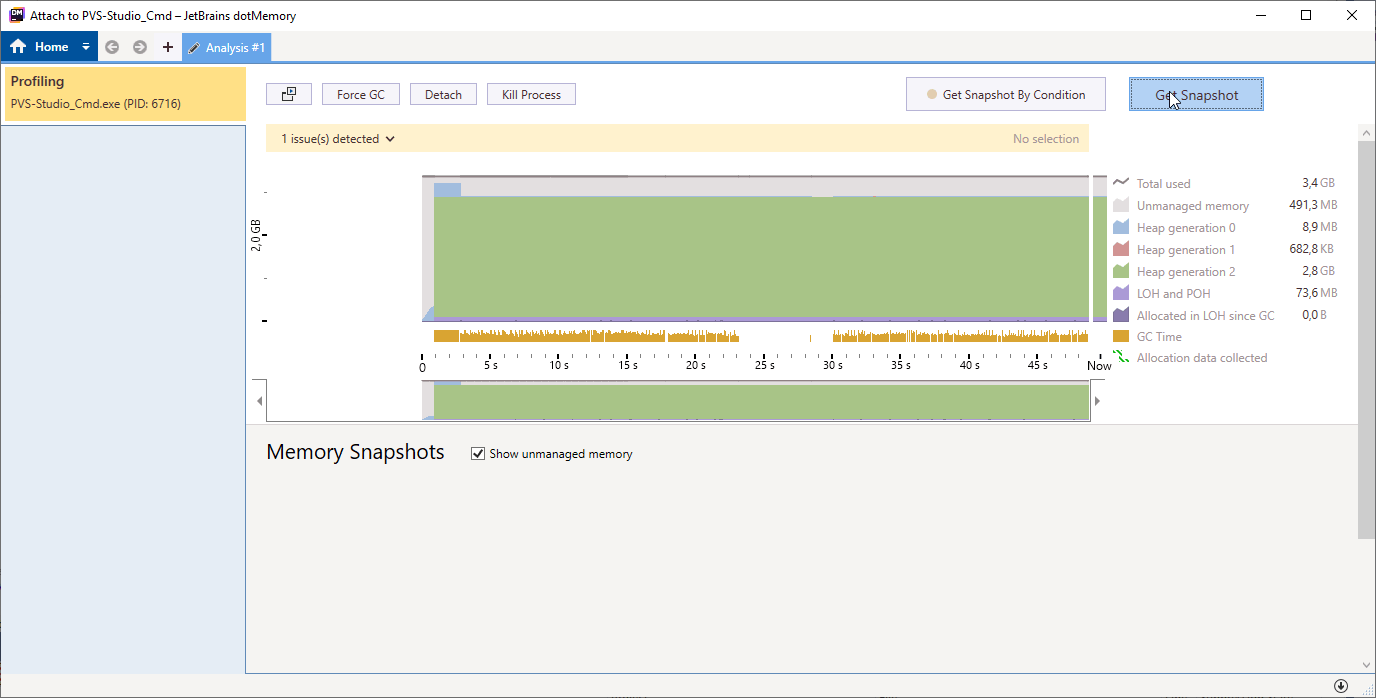
Task: Switch to the Analysis #1 tab
Action: pyautogui.click(x=227, y=47)
